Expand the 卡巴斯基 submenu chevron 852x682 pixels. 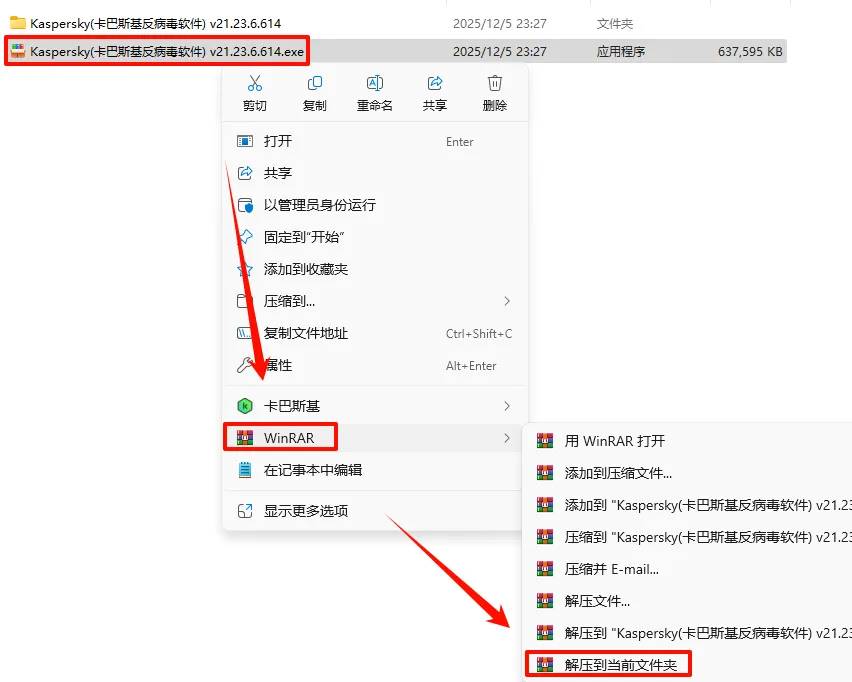coord(507,406)
